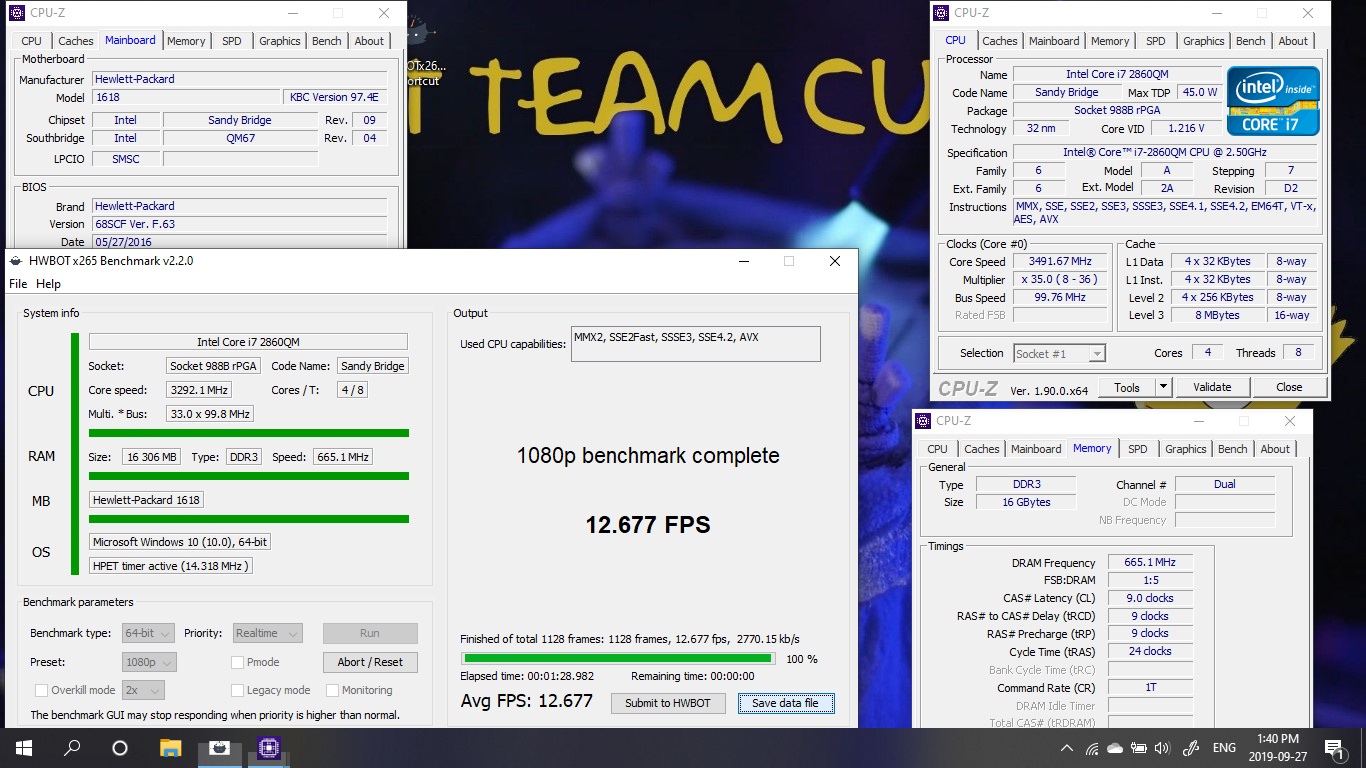This screenshot has height=768, width=1366.
Task: Click the HPET timer active (14.318 MHz) field
Action: (x=170, y=566)
